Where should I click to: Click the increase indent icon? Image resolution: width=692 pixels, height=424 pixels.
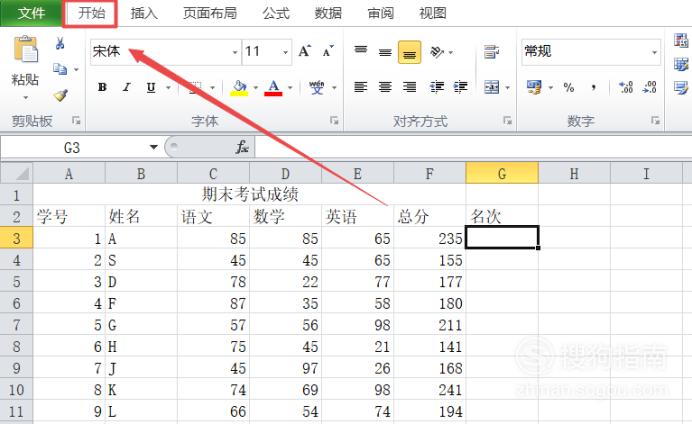(460, 87)
